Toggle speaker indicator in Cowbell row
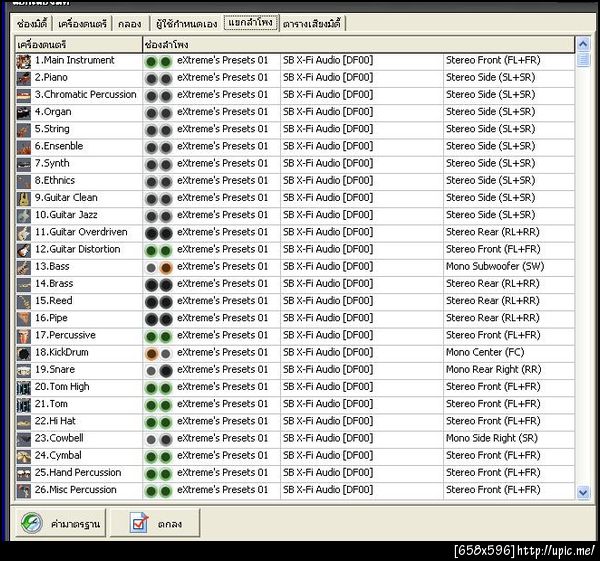The image size is (600, 561). pyautogui.click(x=158, y=439)
